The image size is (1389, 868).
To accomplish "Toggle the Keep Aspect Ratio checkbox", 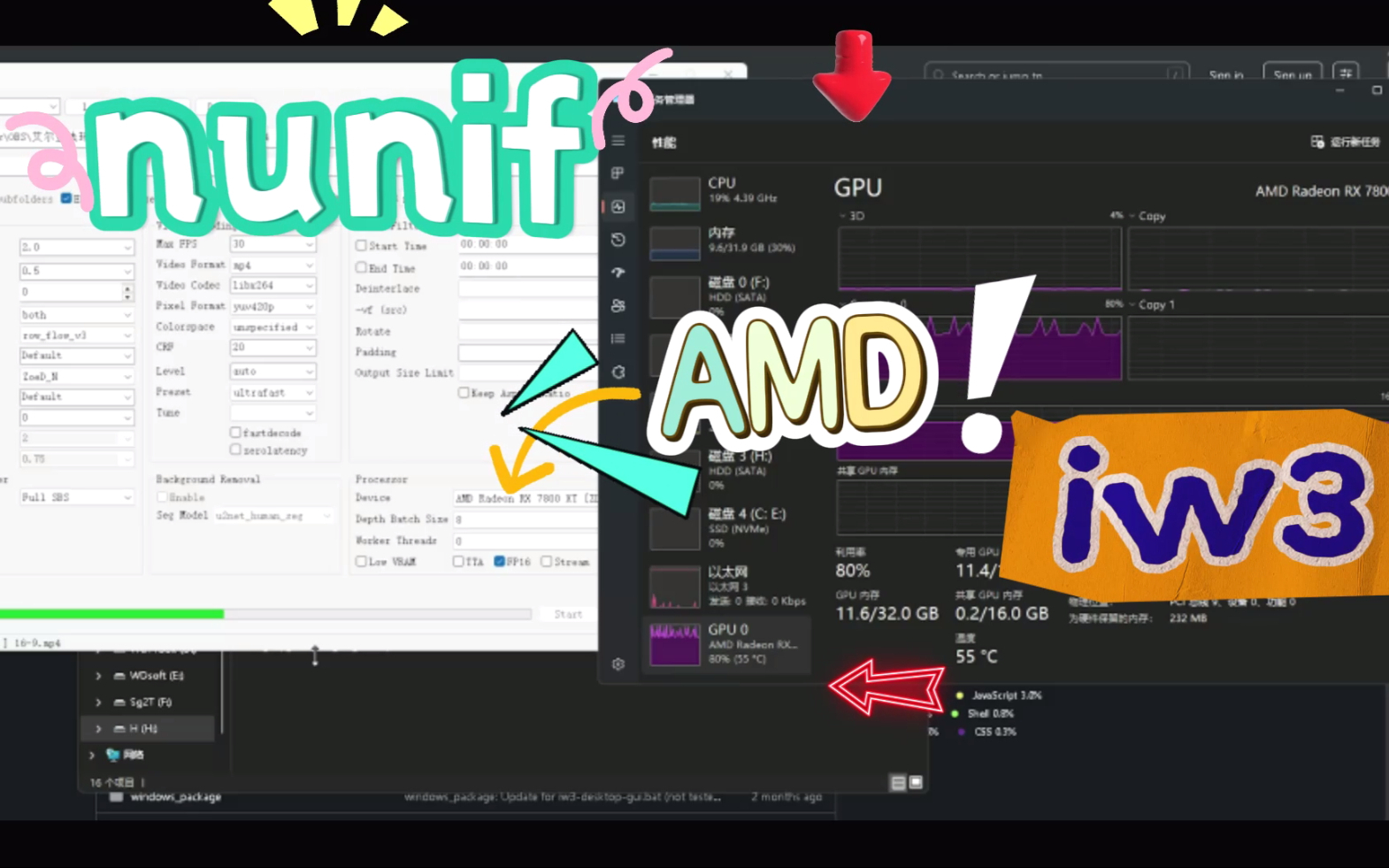I will pos(464,392).
